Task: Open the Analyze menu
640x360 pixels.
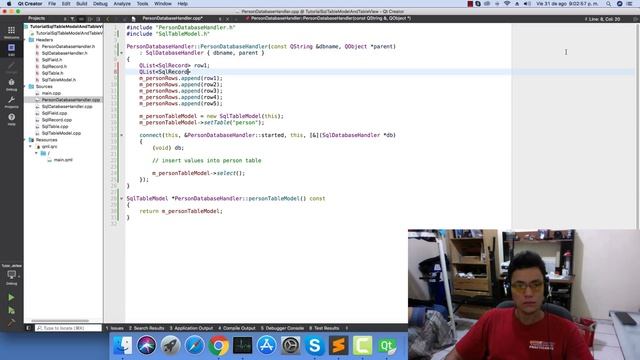Action: click(x=122, y=4)
